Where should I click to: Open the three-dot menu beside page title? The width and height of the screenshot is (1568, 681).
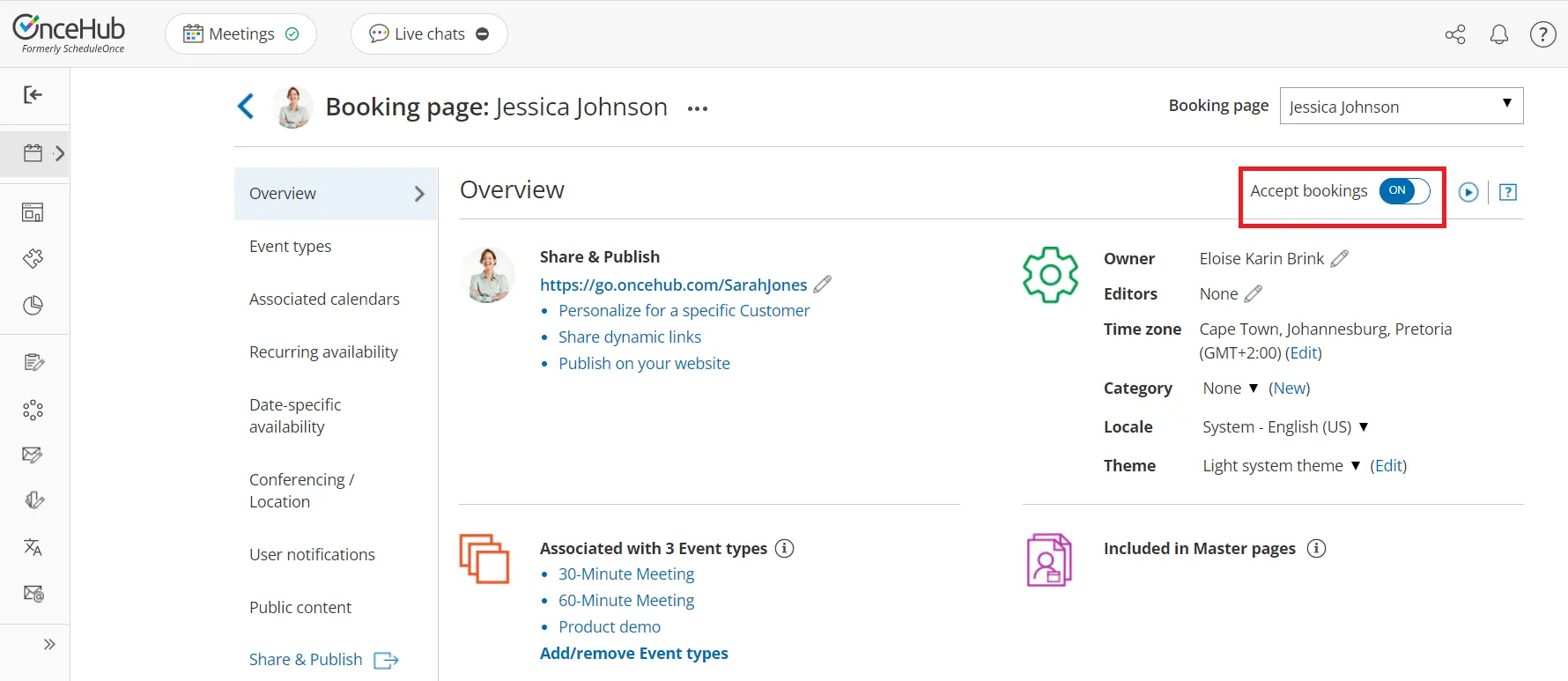[698, 108]
